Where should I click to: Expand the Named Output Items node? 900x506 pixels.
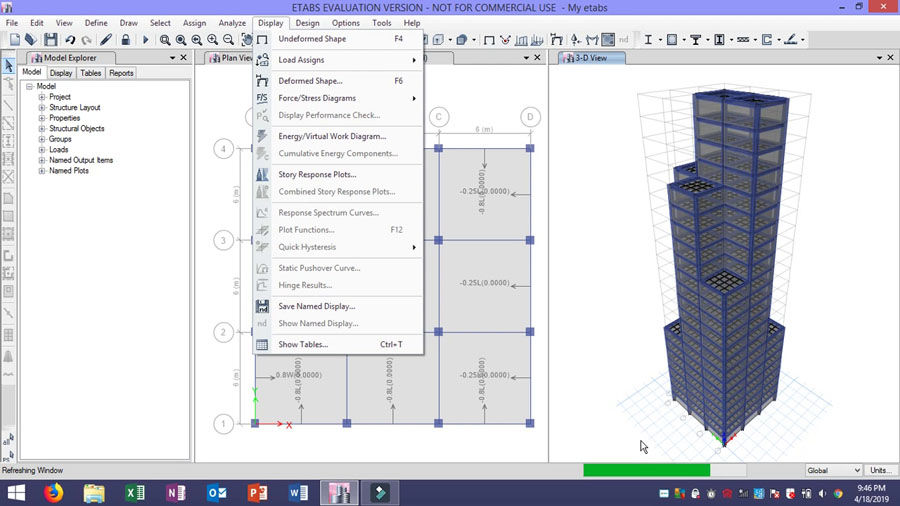pyautogui.click(x=41, y=160)
